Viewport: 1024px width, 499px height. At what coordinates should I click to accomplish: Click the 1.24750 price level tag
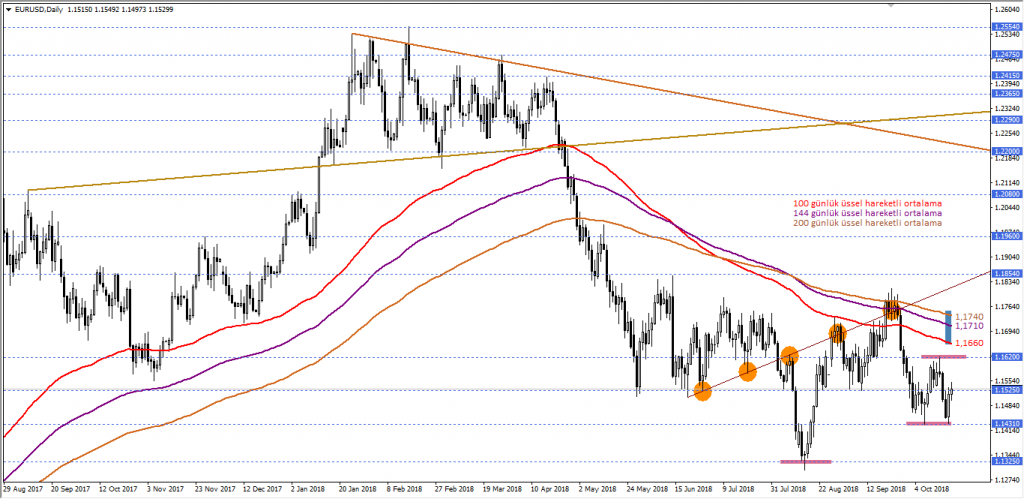[1006, 55]
